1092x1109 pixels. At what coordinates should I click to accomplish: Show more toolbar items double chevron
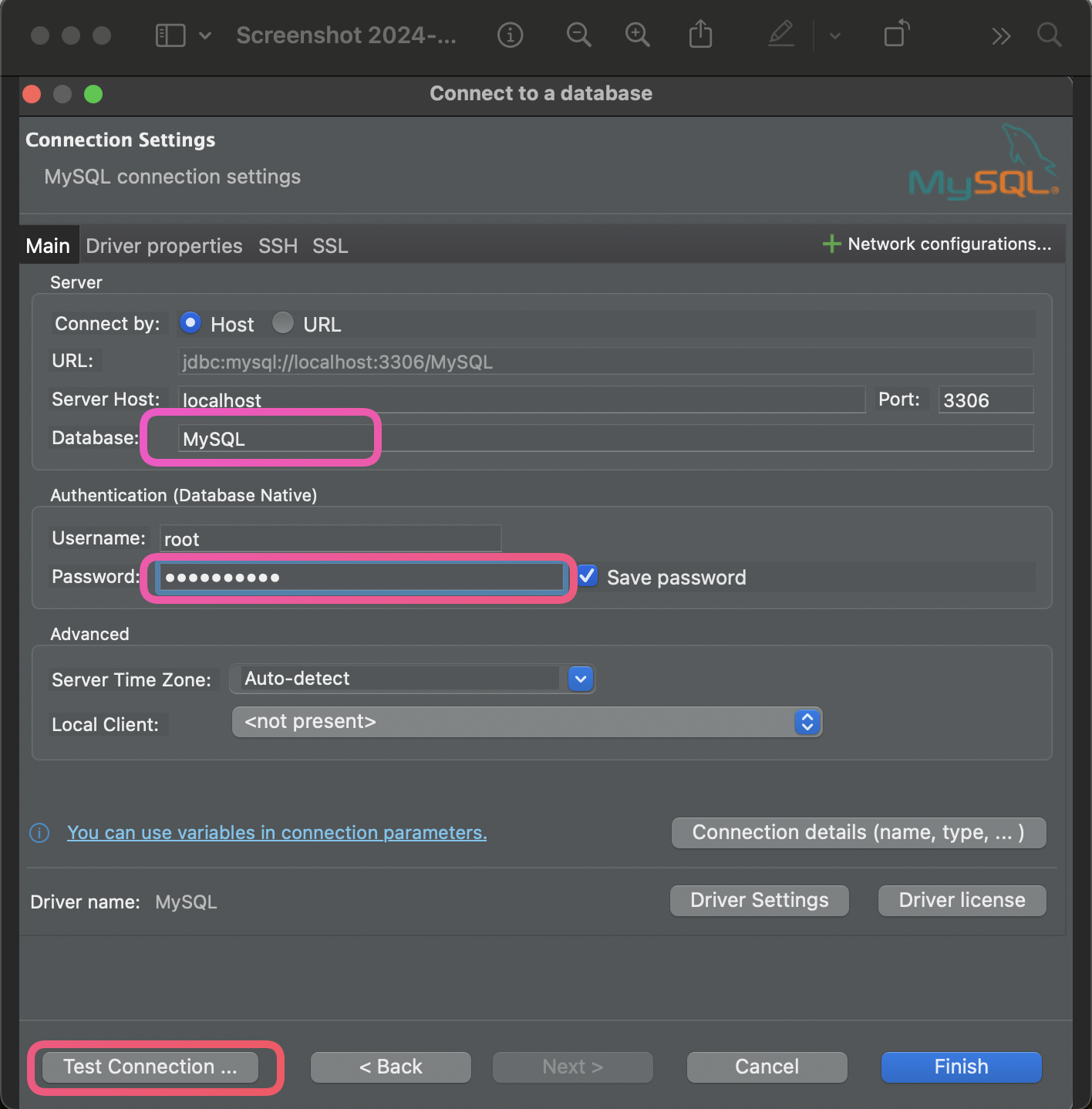(1001, 36)
